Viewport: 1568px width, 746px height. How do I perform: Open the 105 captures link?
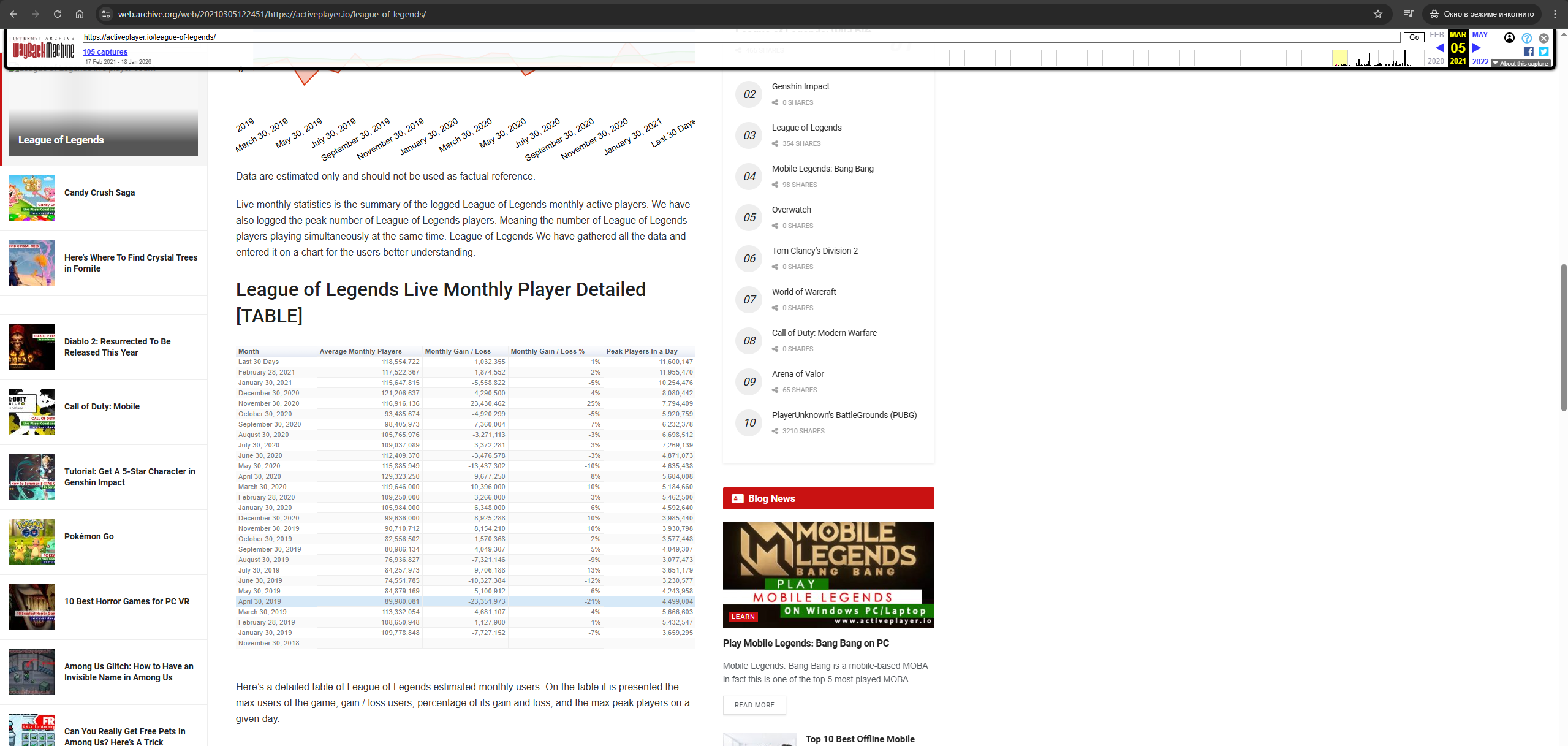pos(105,52)
